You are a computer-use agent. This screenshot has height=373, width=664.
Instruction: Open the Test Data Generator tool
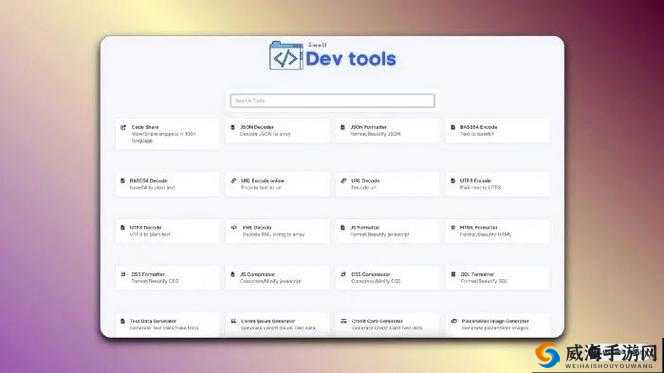168,324
